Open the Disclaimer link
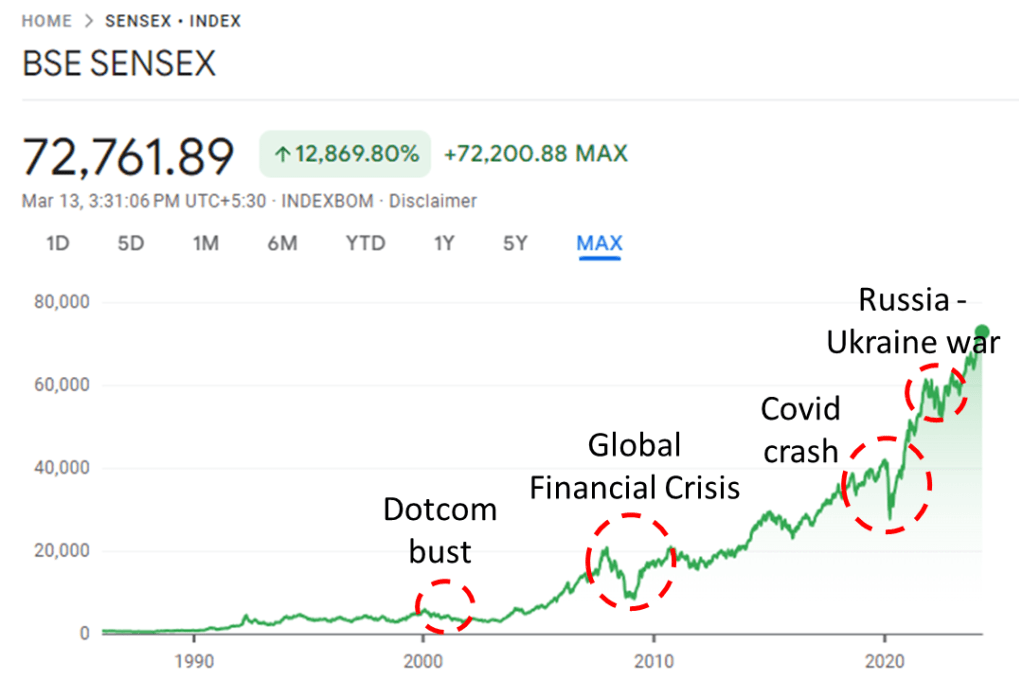The height and width of the screenshot is (681, 1023). click(x=433, y=201)
